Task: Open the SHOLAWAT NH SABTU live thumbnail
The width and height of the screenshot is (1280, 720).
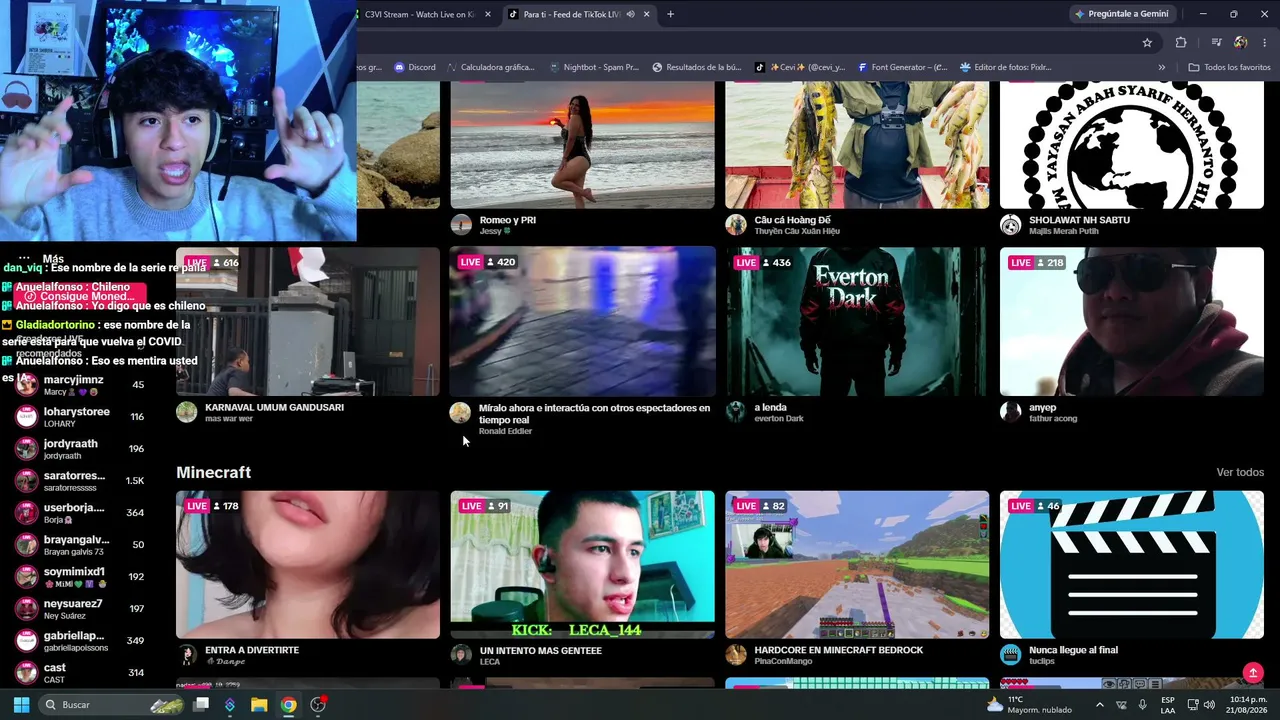Action: pos(1132,145)
